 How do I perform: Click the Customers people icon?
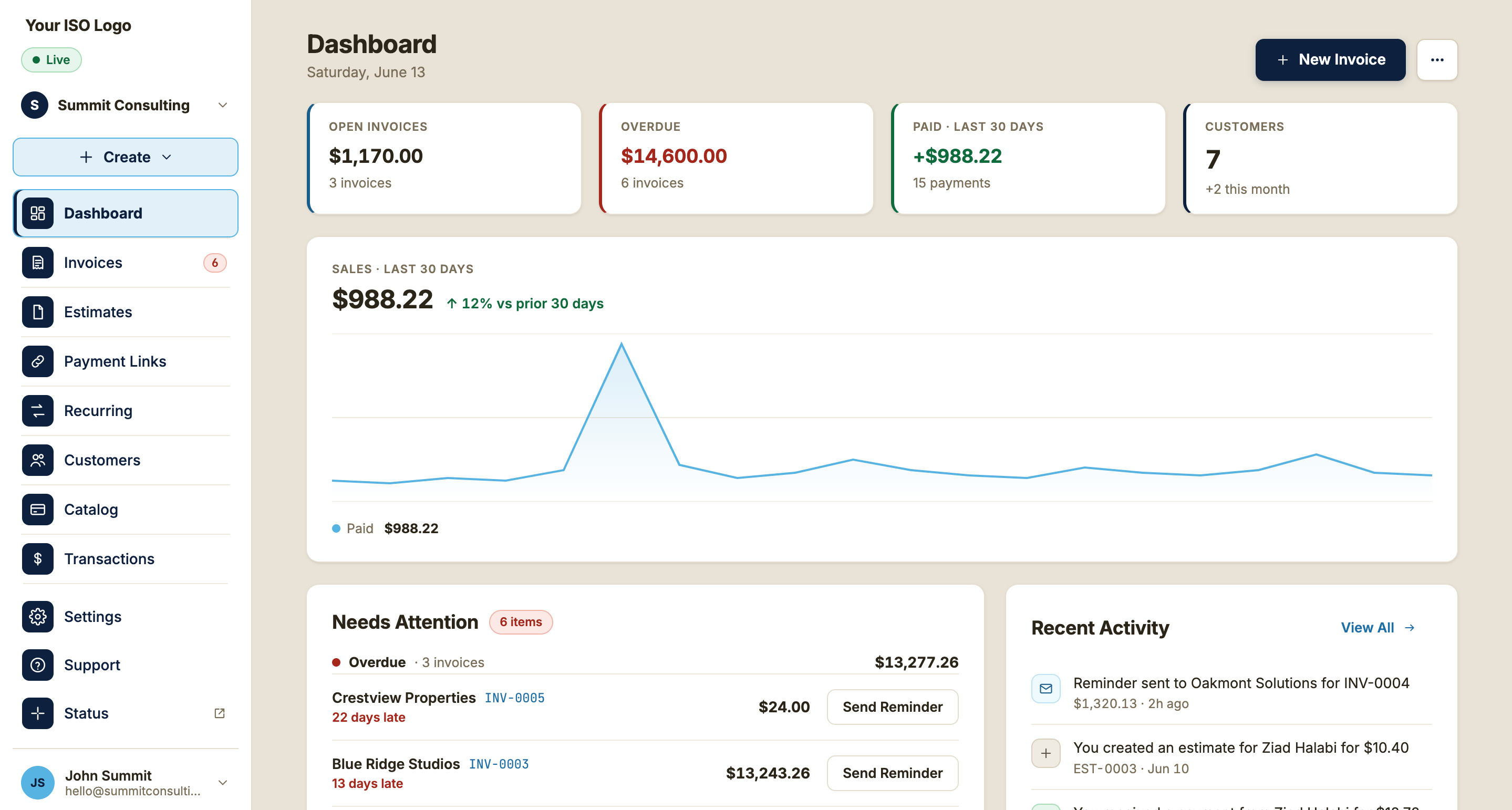pyautogui.click(x=38, y=460)
